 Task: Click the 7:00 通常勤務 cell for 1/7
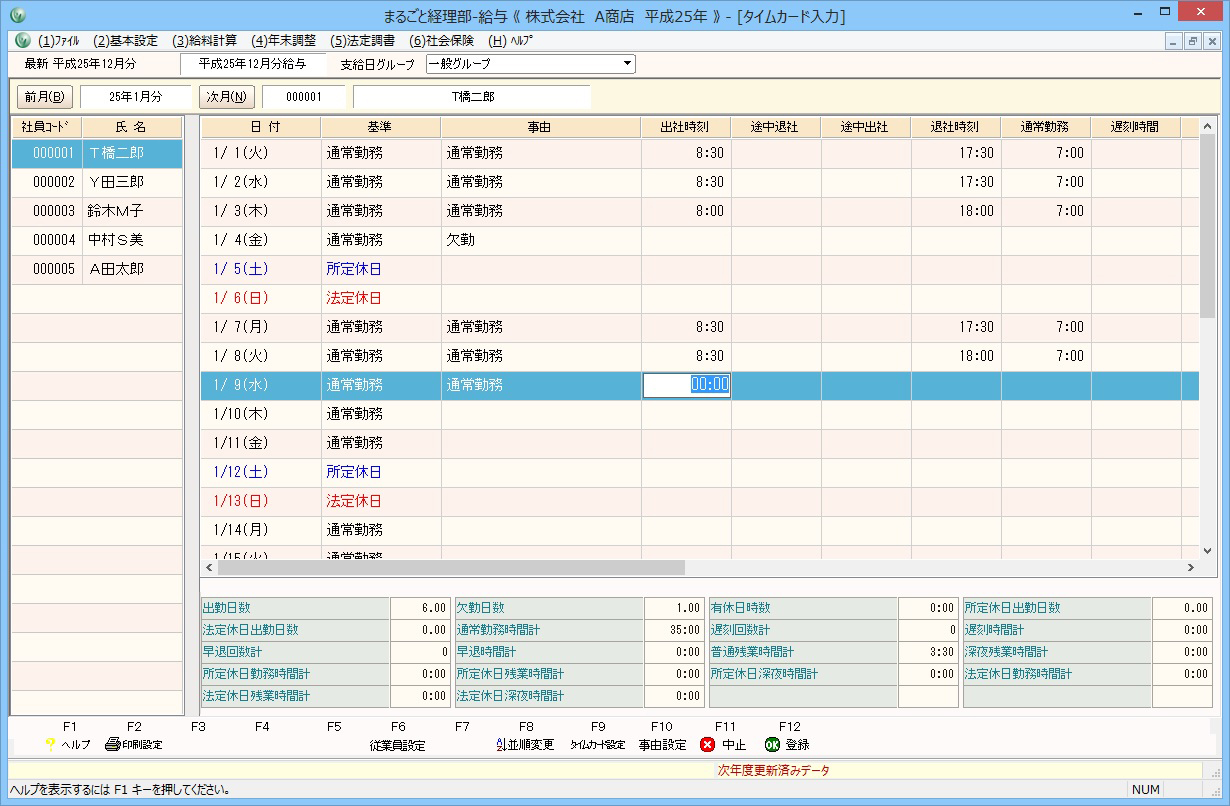(1046, 327)
